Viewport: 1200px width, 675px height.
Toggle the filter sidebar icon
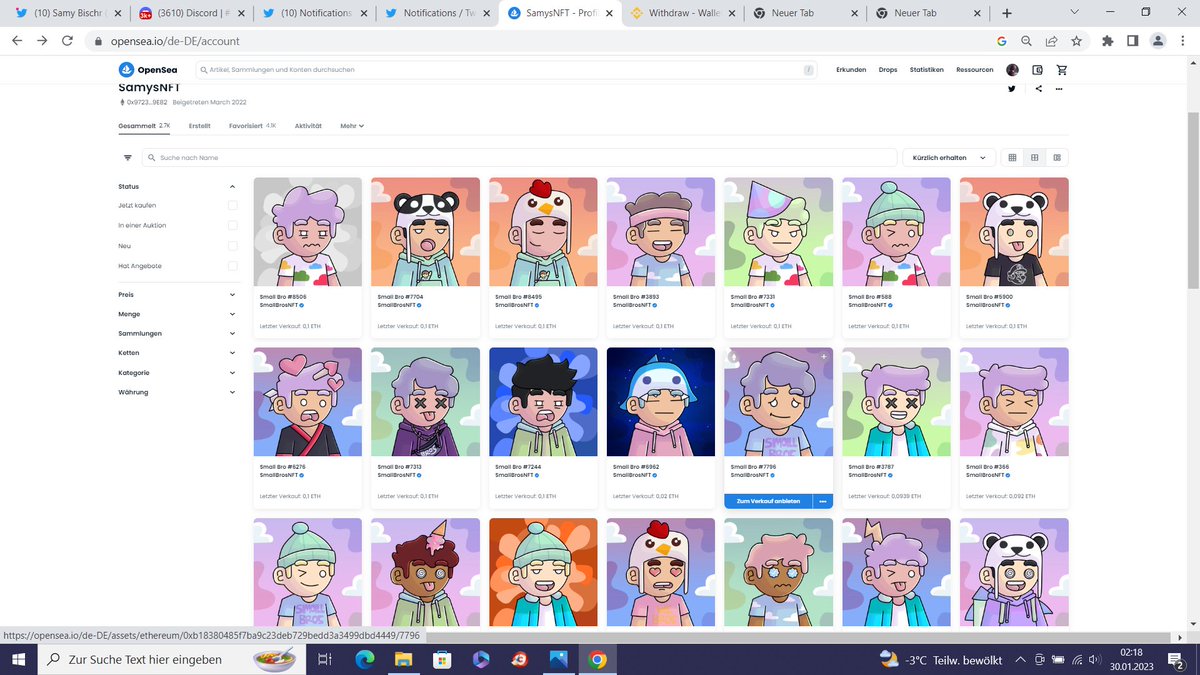coord(128,158)
